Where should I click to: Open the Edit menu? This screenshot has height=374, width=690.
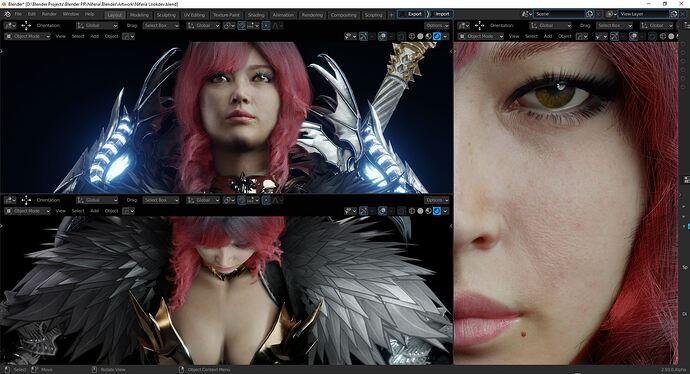[x=32, y=14]
